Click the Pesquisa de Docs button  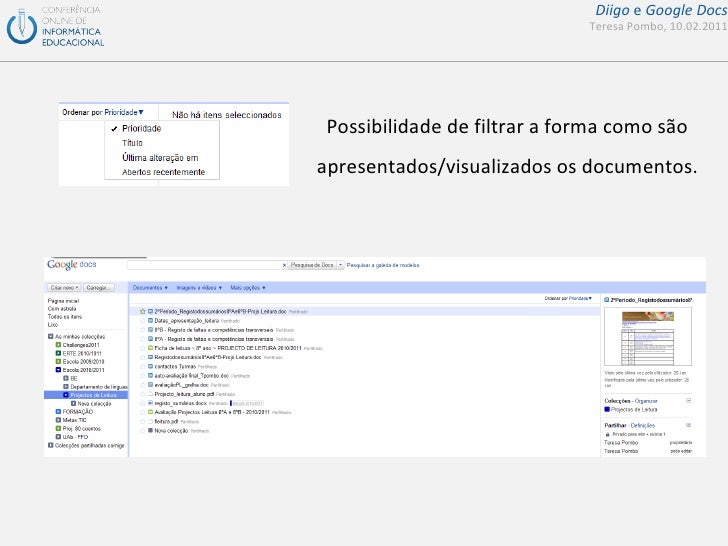click(x=312, y=265)
